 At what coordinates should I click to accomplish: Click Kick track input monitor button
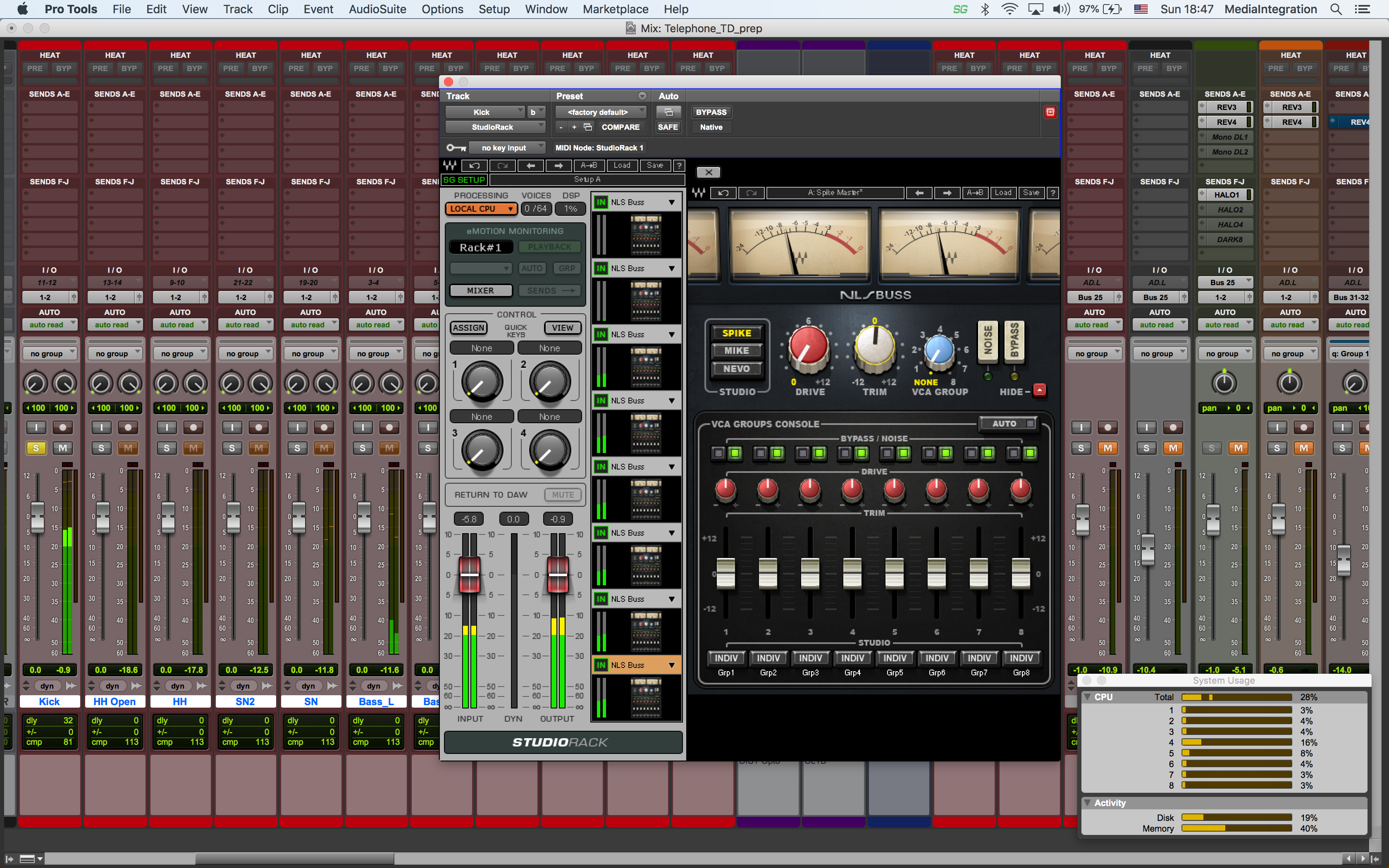(x=36, y=428)
